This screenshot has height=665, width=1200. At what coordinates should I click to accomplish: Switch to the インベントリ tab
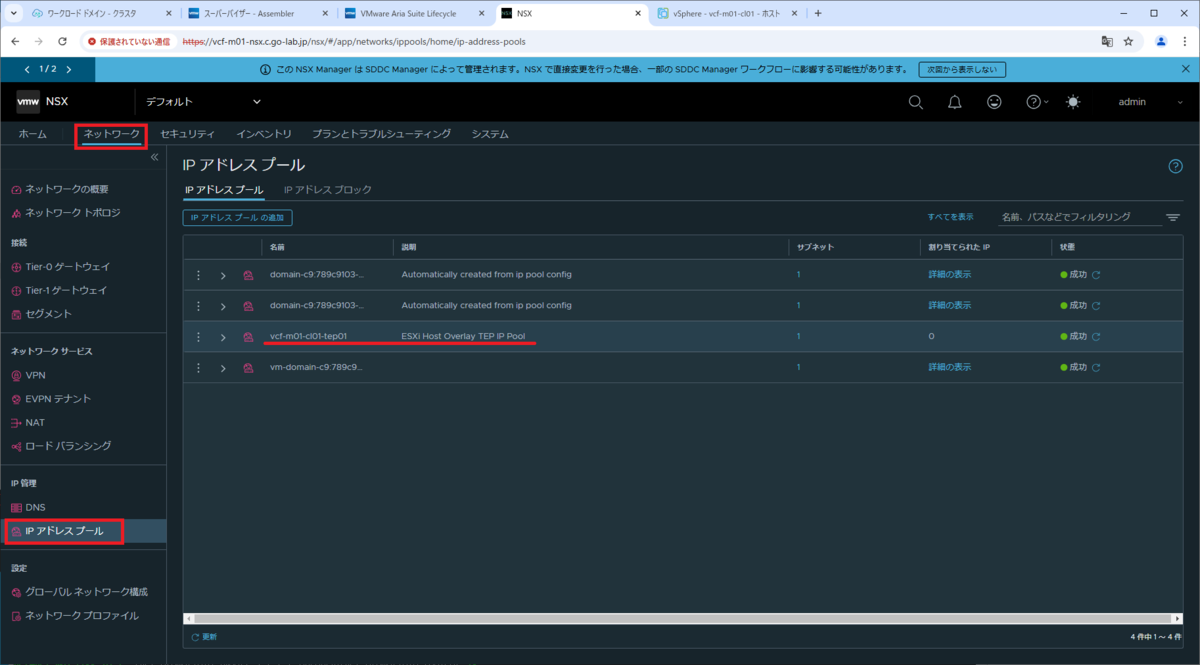coord(264,134)
